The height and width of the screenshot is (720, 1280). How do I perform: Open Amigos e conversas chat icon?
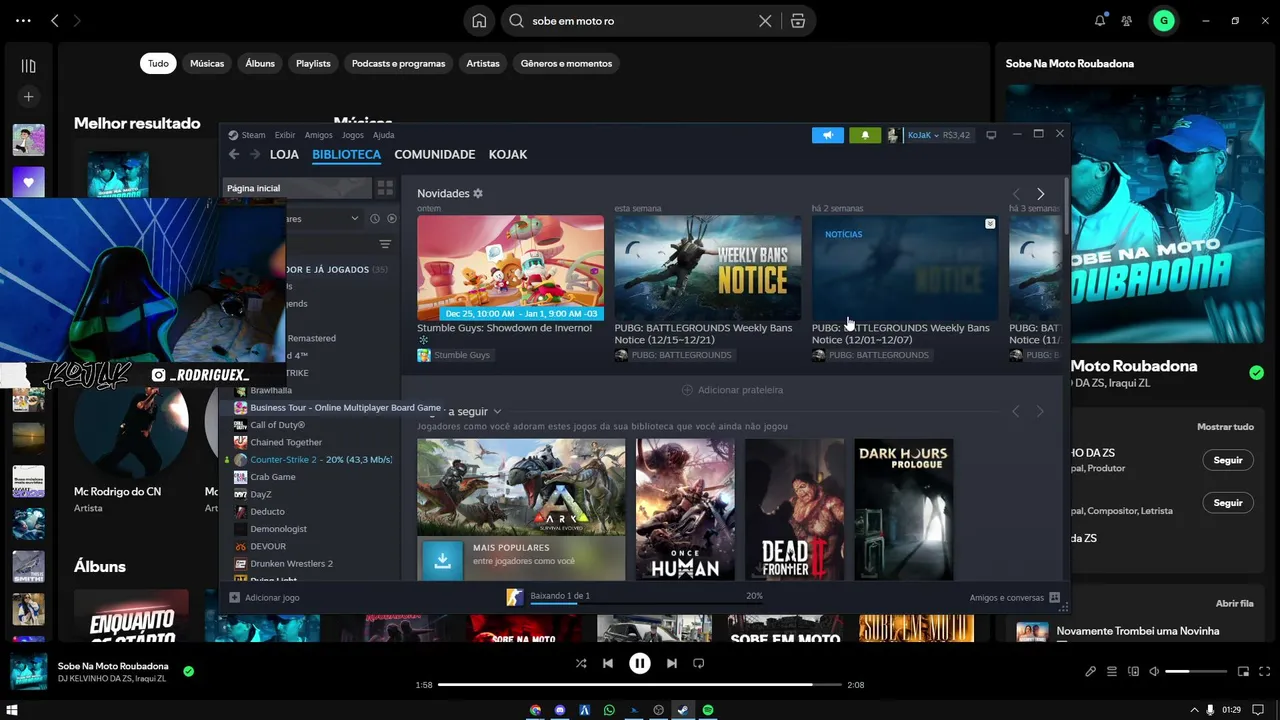pos(1054,597)
